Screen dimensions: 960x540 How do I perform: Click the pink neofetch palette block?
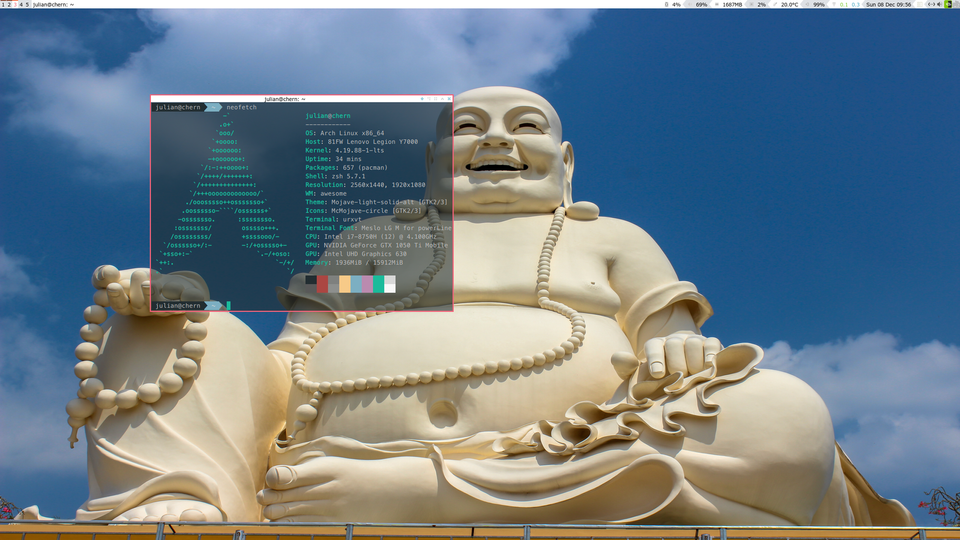(x=367, y=284)
